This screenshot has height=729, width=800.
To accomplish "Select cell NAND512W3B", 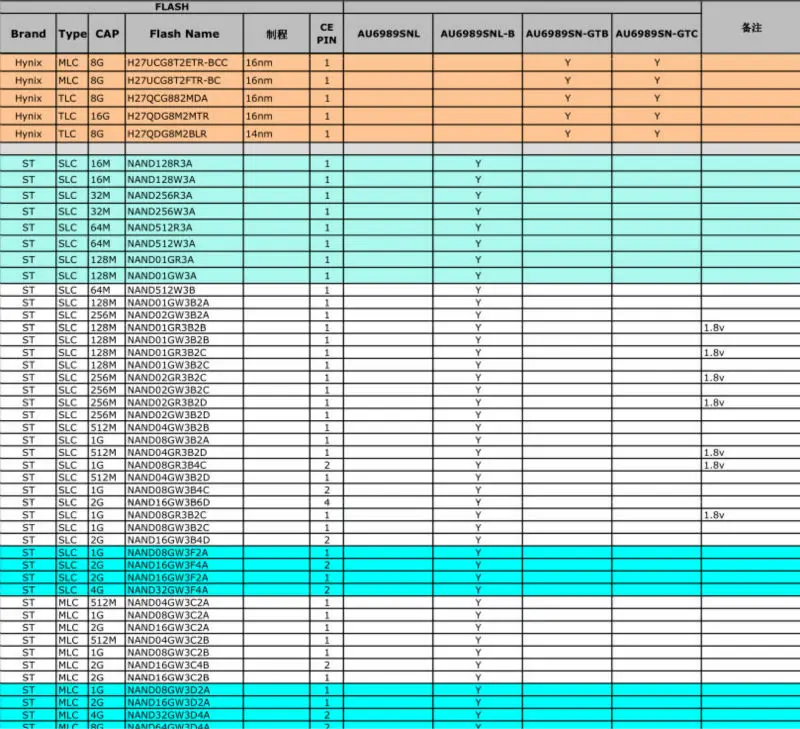I will point(184,290).
